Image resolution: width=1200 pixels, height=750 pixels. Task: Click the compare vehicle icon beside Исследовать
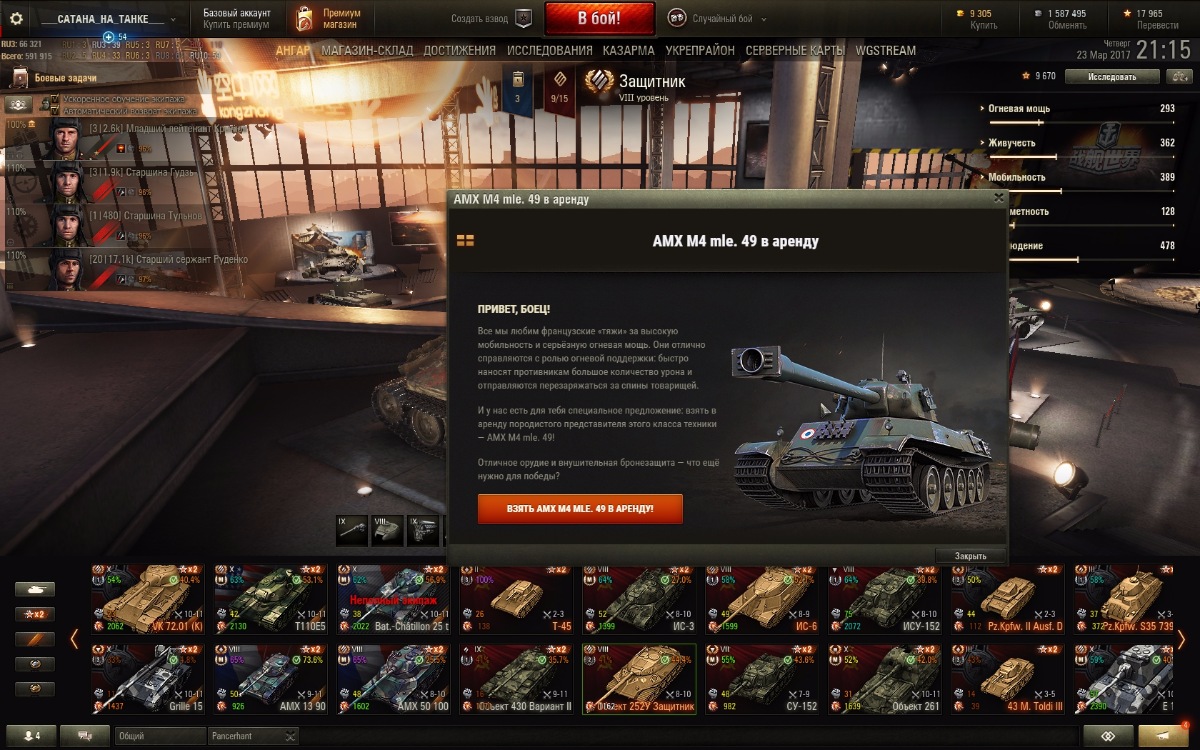click(1181, 76)
